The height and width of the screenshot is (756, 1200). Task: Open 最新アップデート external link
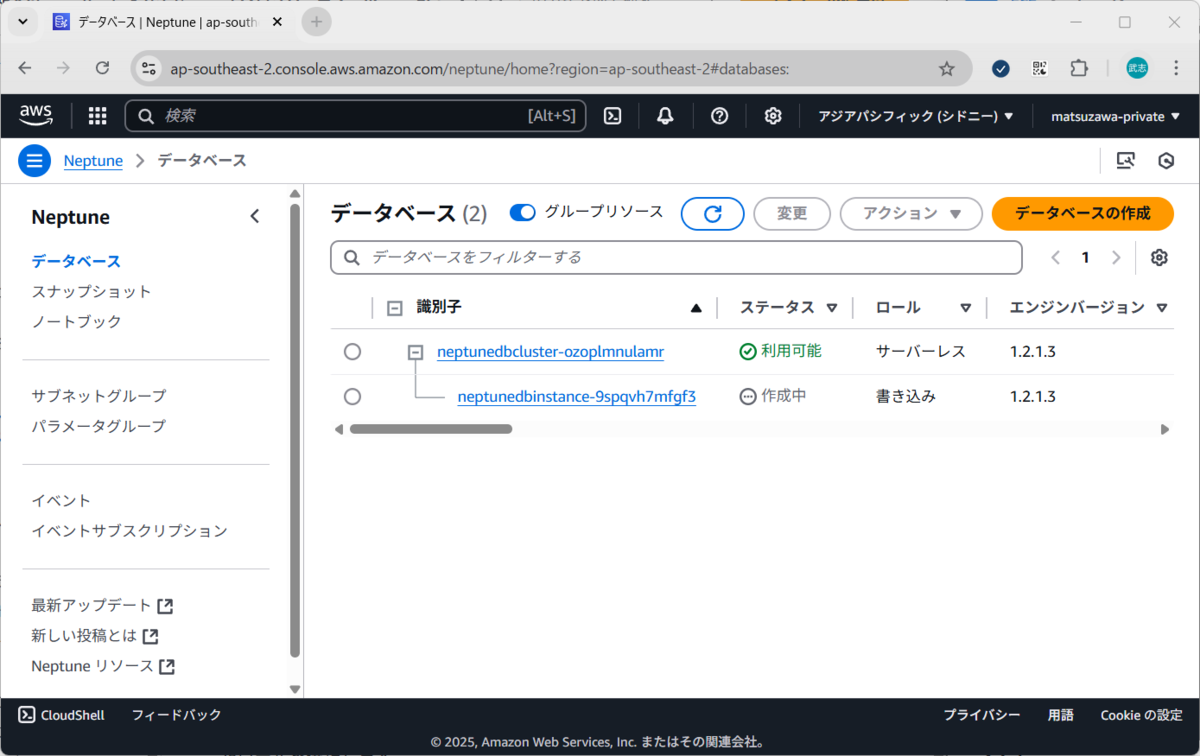tap(102, 606)
